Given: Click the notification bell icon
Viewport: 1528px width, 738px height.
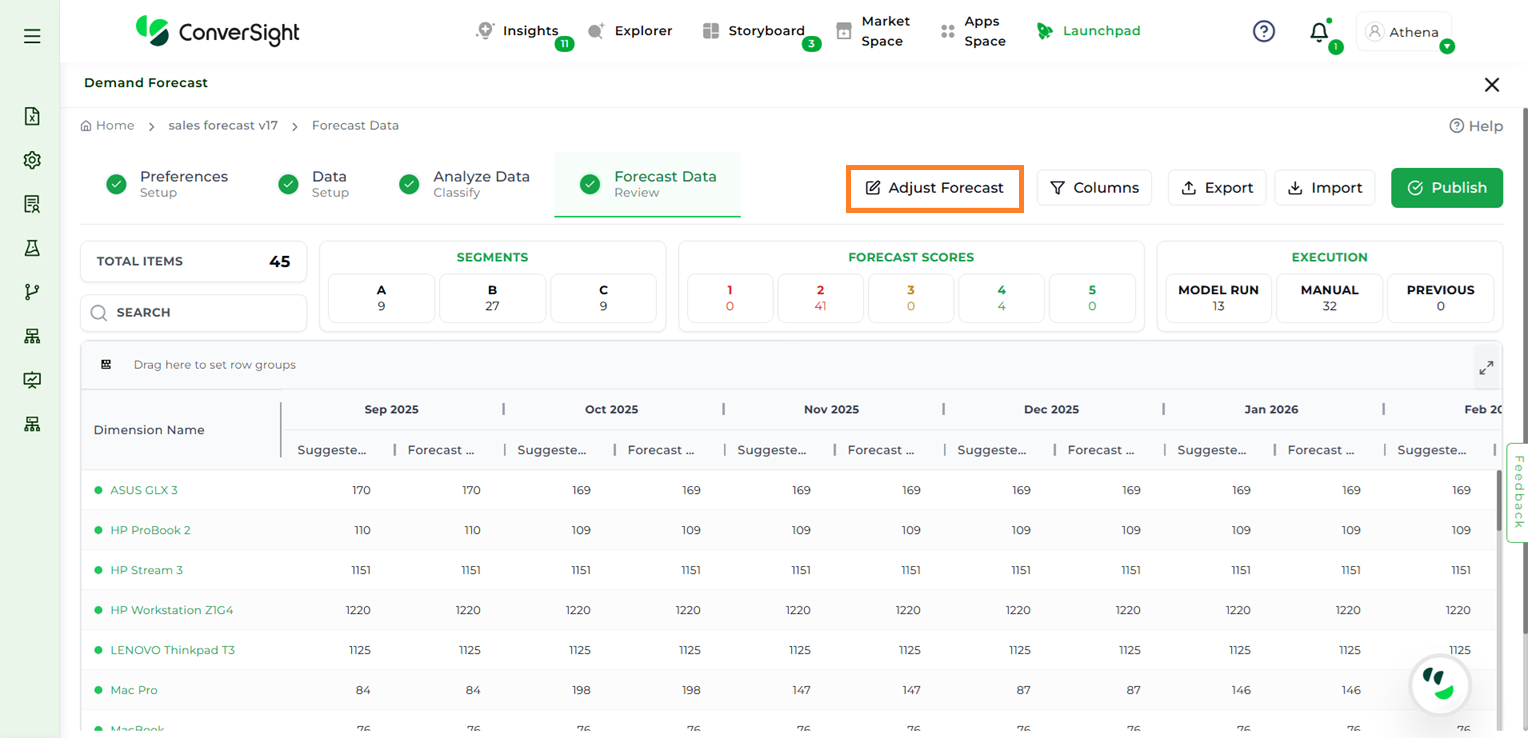Looking at the screenshot, I should pos(1319,32).
